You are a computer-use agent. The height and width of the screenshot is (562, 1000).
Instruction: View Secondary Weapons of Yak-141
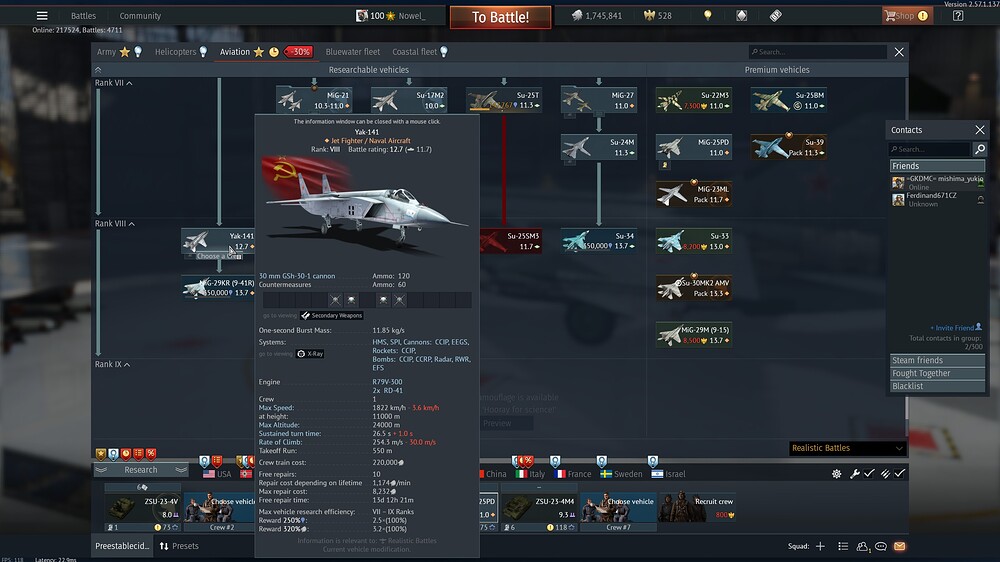pos(332,315)
